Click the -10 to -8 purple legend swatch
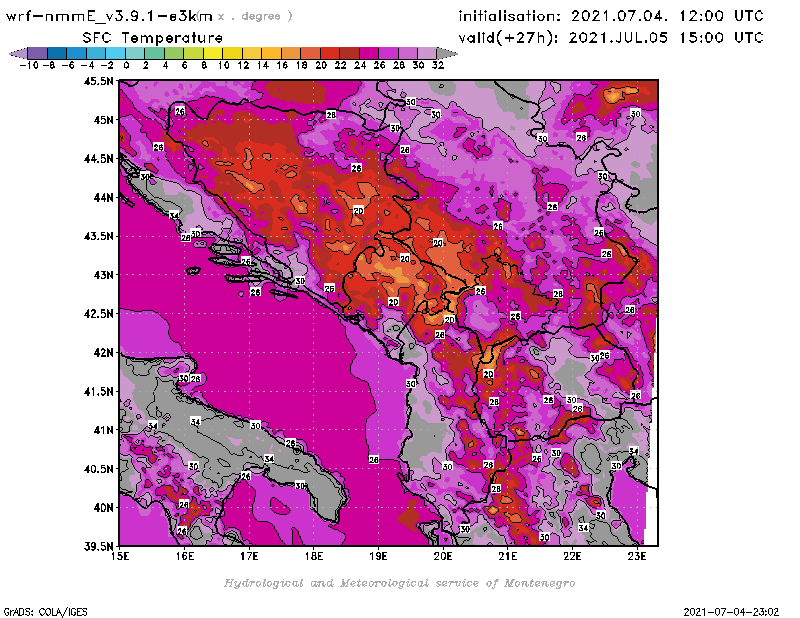 point(38,53)
